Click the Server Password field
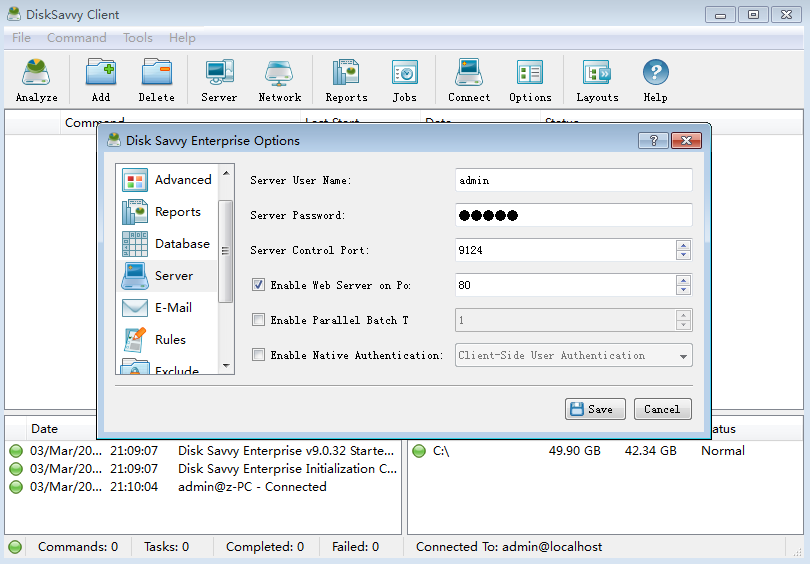This screenshot has height=564, width=810. click(x=573, y=215)
